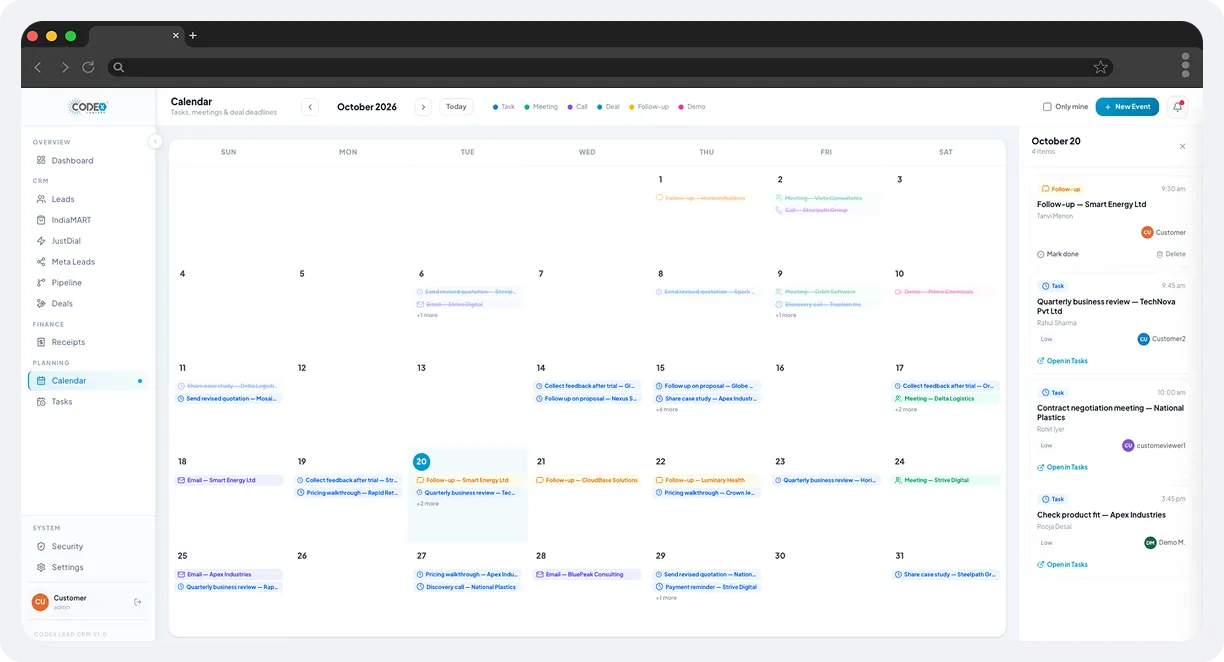Open the Receipts menu item

pyautogui.click(x=88, y=342)
